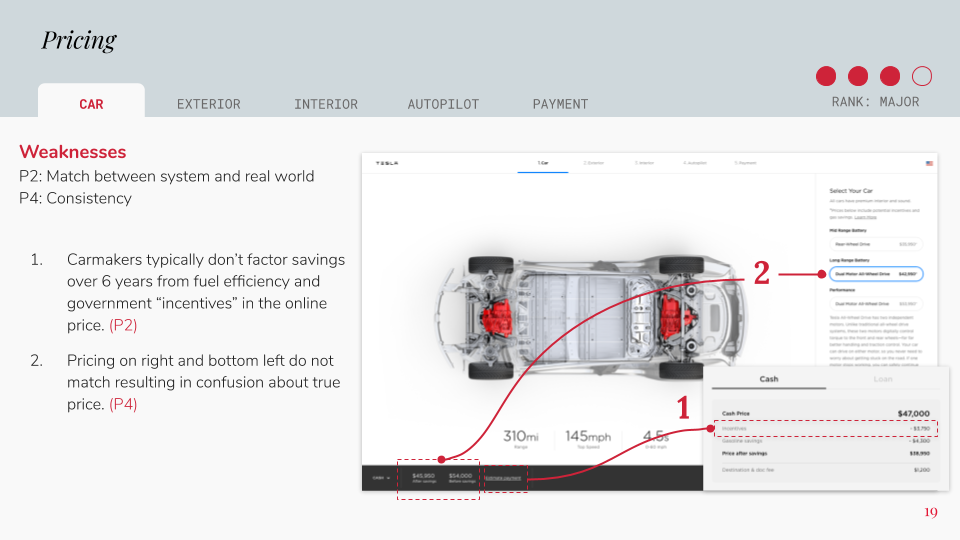This screenshot has height=540, width=960.
Task: Select the Cash tab in payment popup
Action: pos(769,380)
